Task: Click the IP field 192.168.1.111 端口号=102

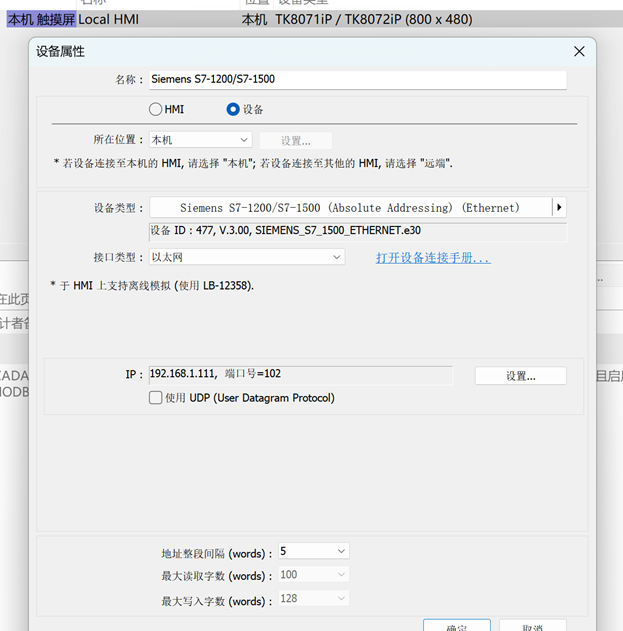Action: tap(301, 375)
